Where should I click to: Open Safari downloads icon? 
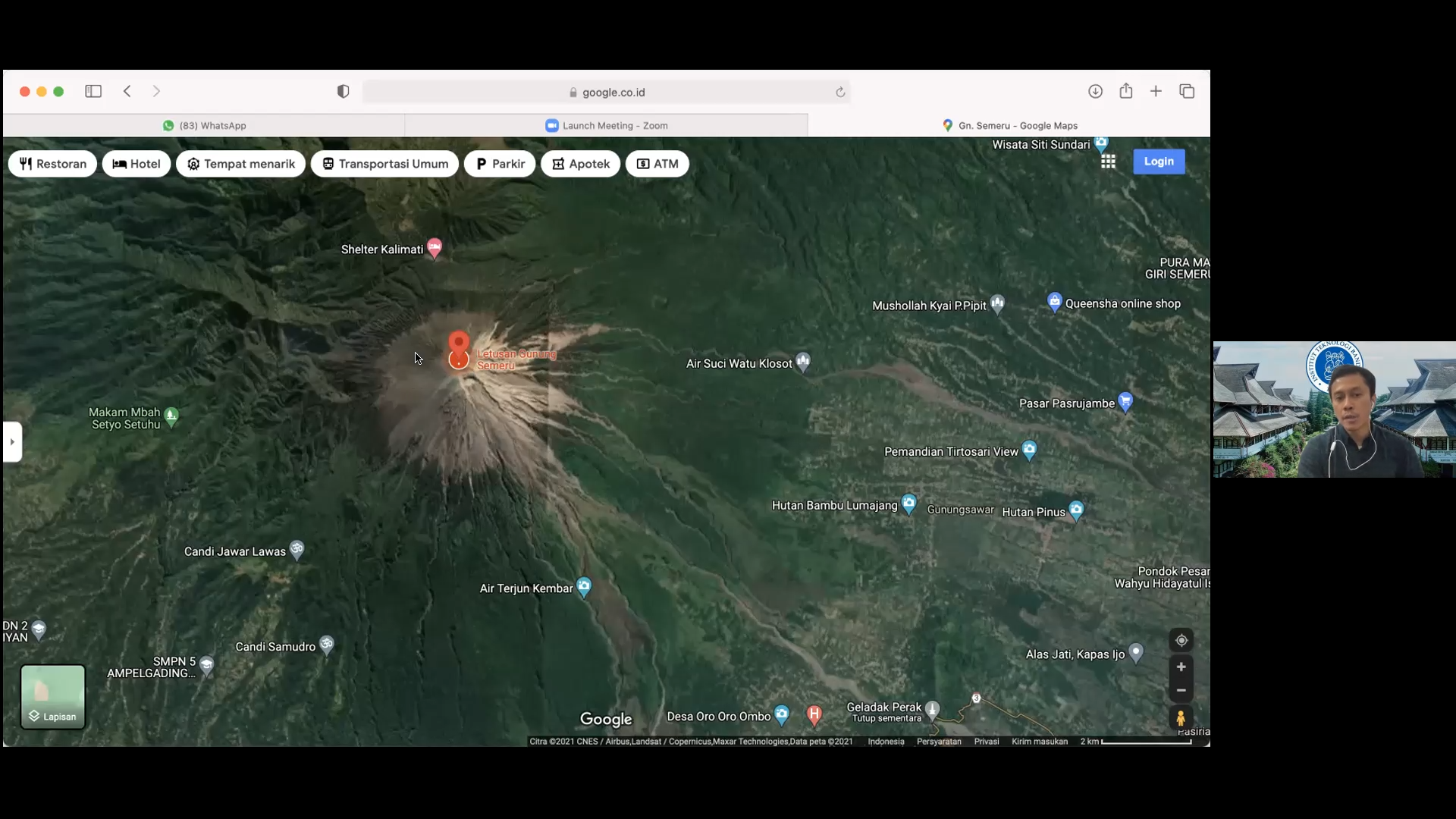[1095, 92]
